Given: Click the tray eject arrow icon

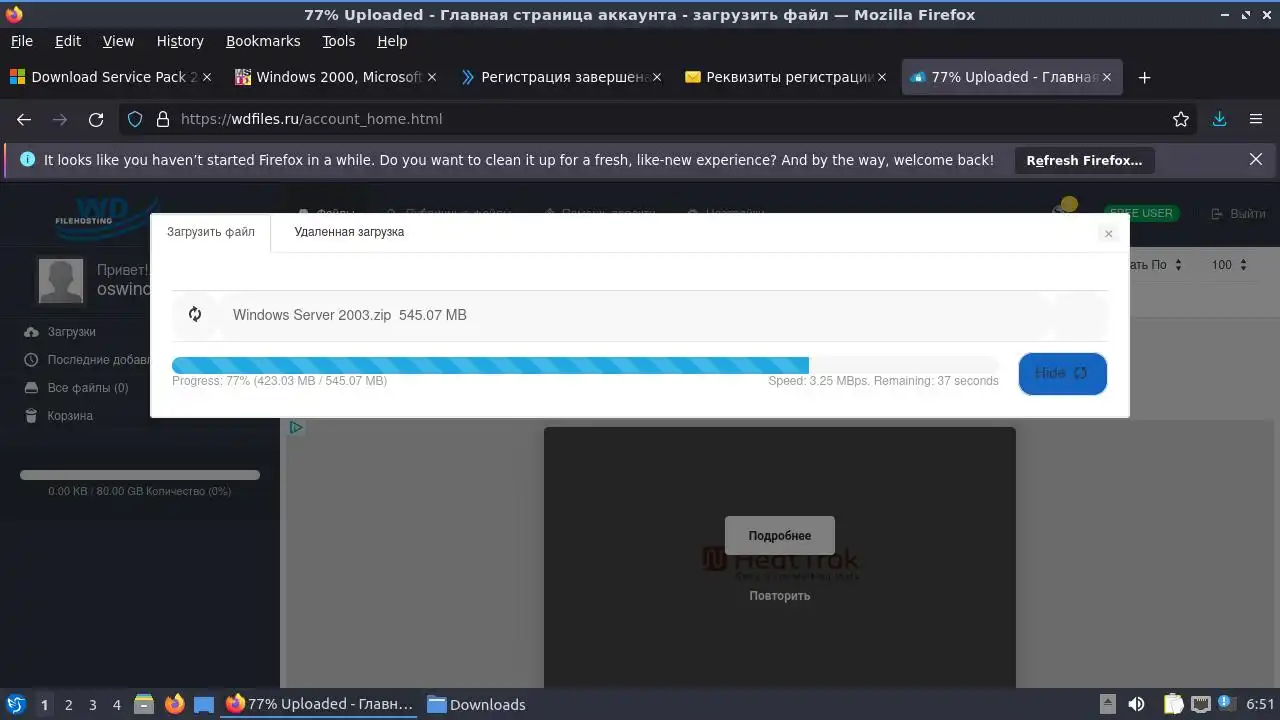Looking at the screenshot, I should 1107,704.
